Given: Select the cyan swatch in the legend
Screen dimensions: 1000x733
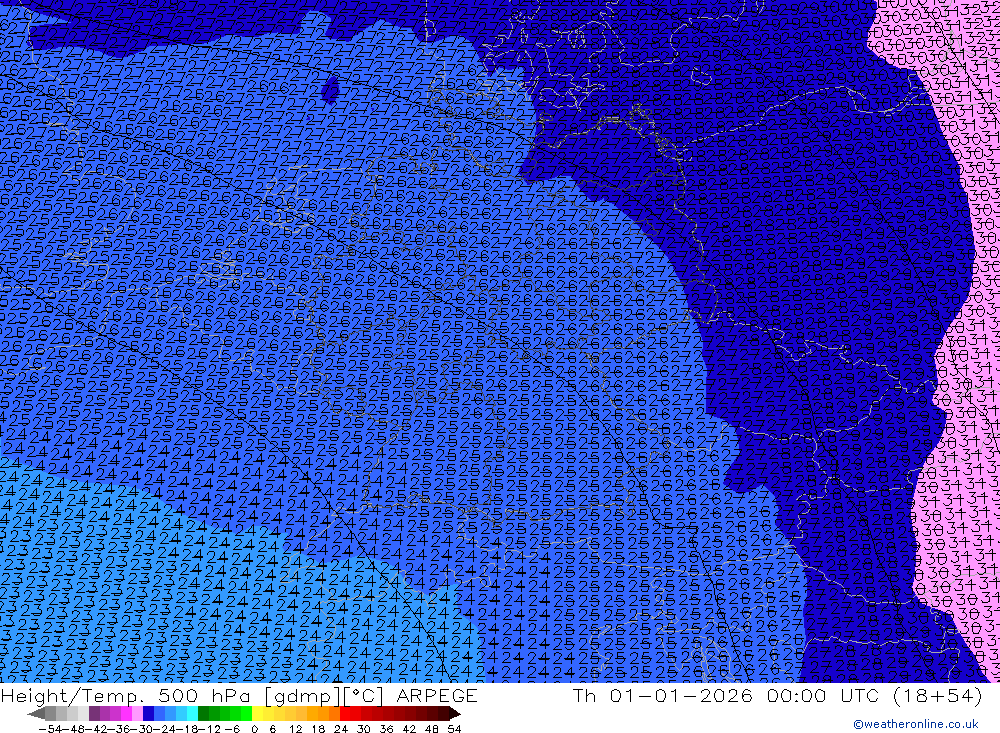Looking at the screenshot, I should [x=192, y=714].
